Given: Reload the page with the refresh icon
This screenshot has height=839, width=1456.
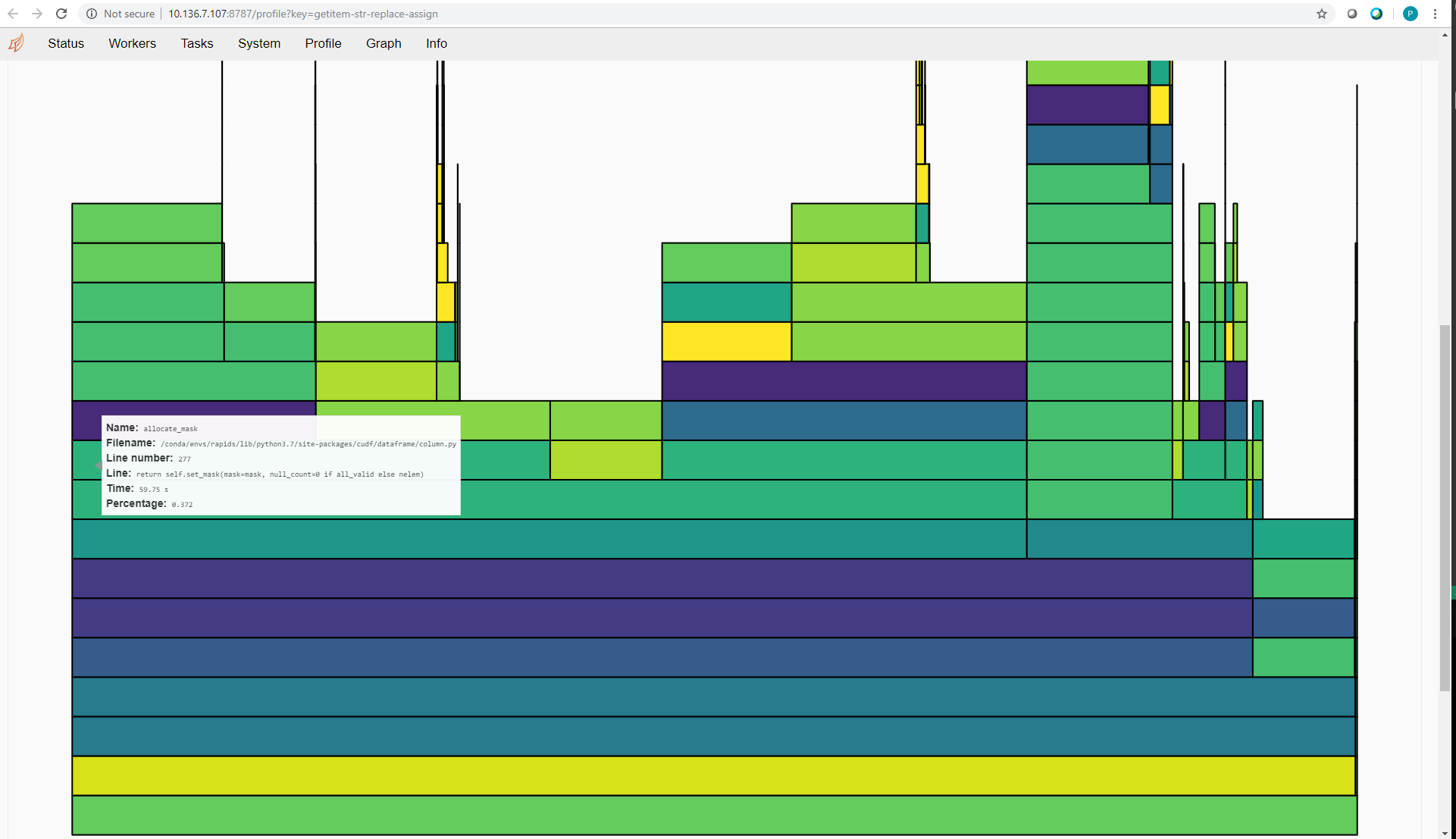Looking at the screenshot, I should [61, 14].
